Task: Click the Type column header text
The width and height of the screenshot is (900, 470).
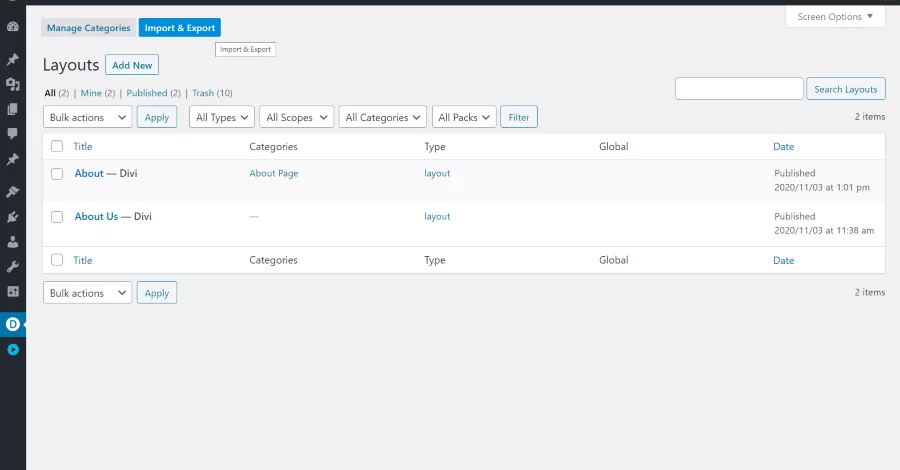Action: [x=435, y=146]
